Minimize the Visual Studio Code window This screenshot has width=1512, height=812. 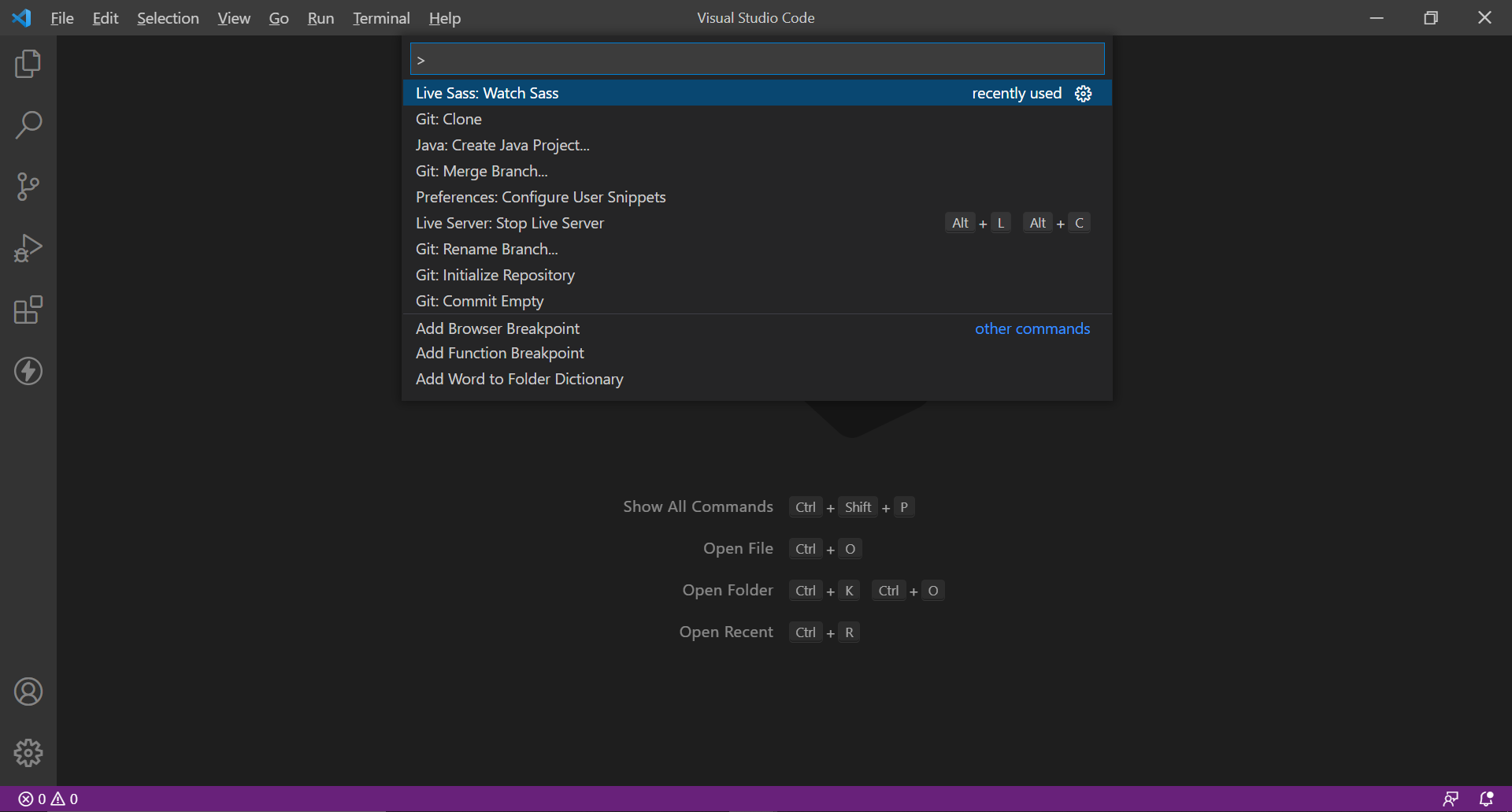(x=1377, y=17)
